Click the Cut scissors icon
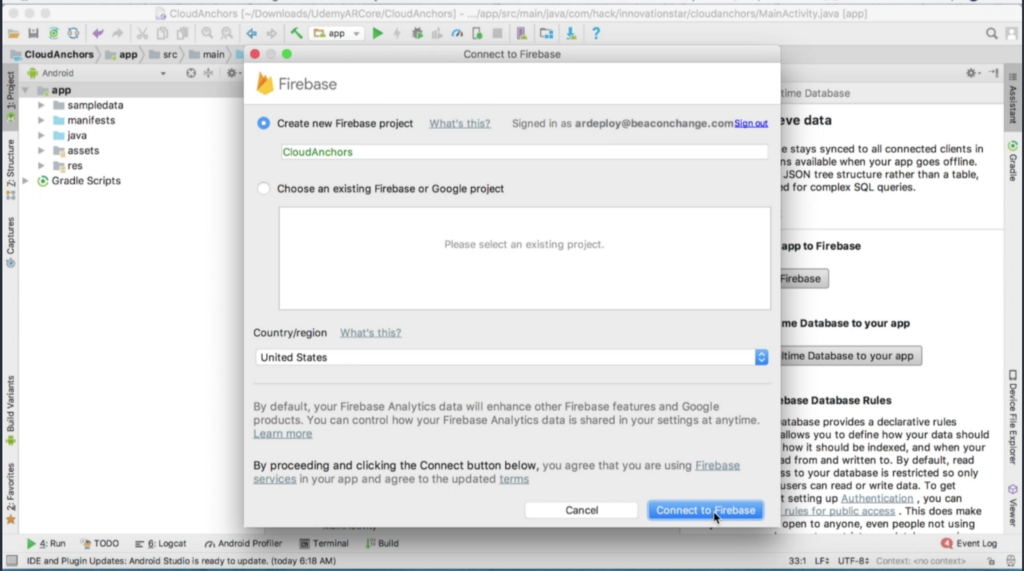The height and width of the screenshot is (571, 1024). pos(142,33)
